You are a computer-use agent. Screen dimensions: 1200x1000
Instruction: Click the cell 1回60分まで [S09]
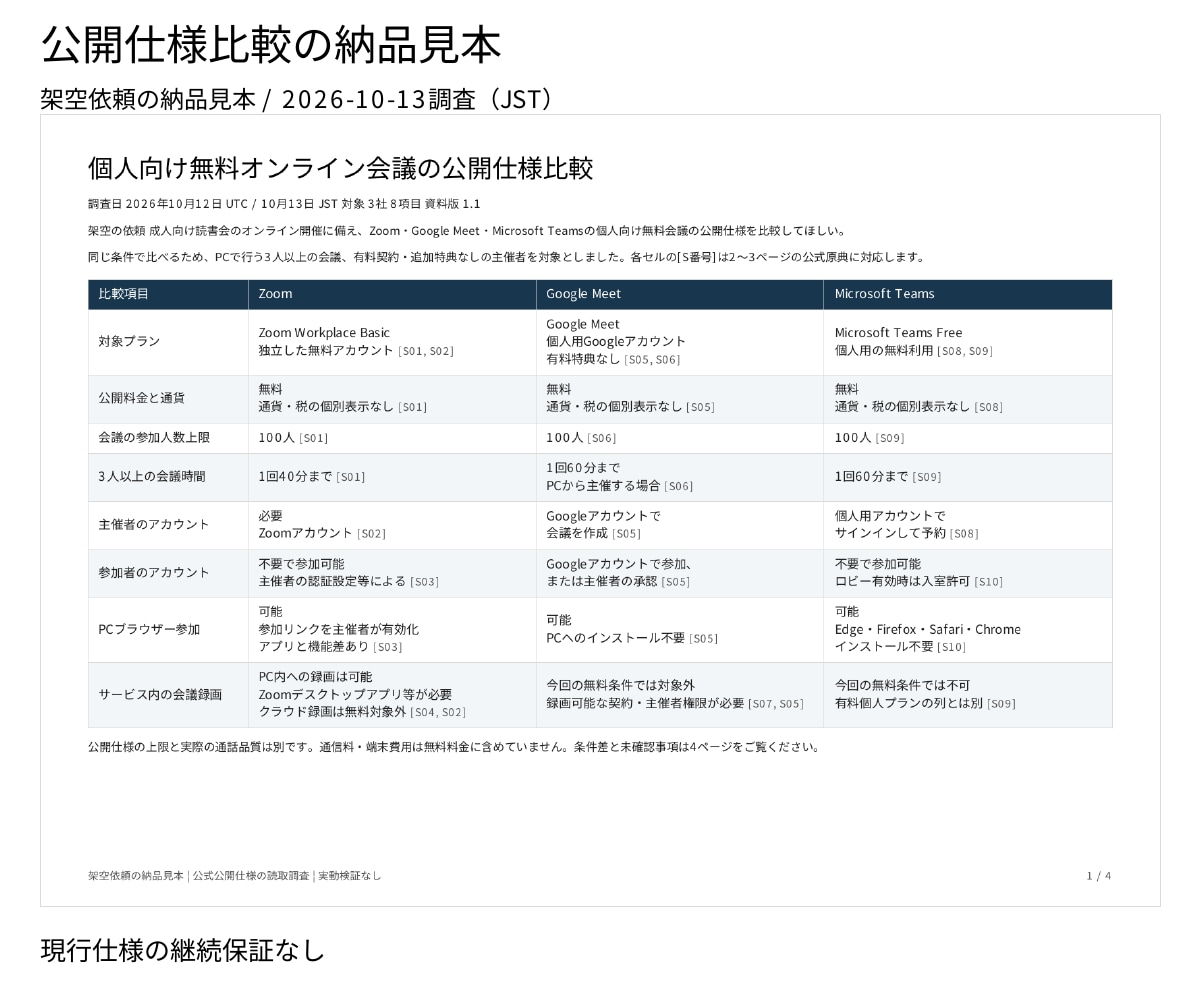pos(968,477)
